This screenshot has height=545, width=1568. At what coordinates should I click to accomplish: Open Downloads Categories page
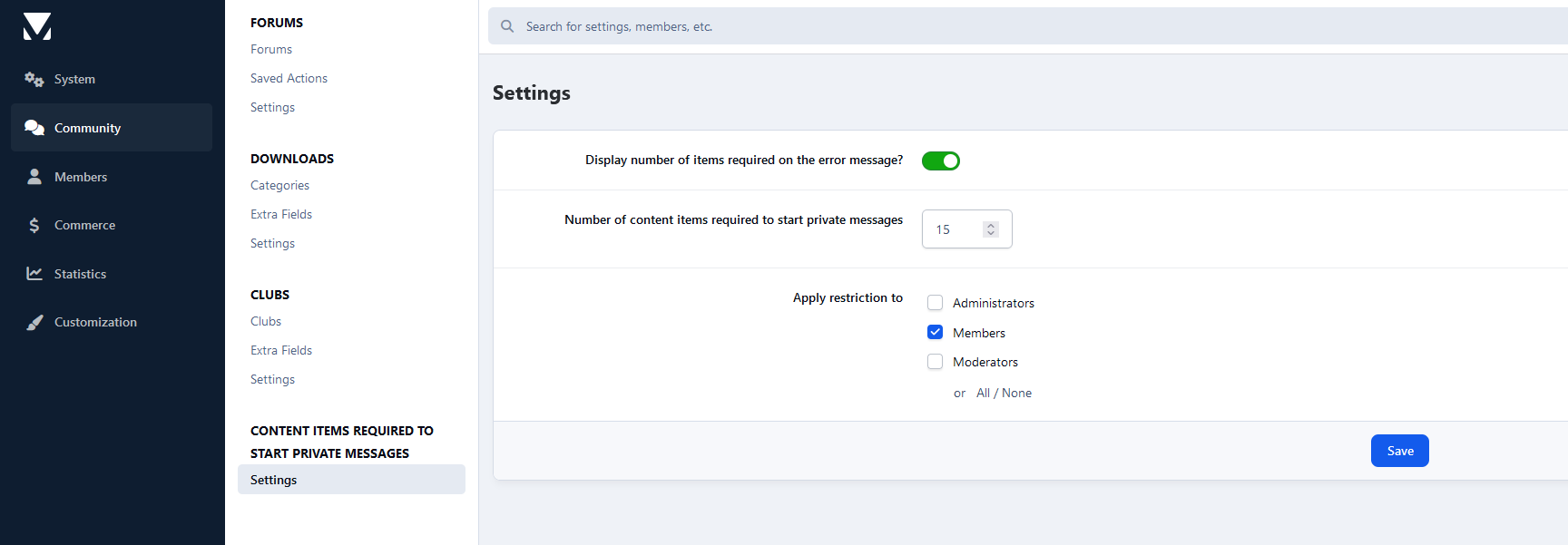[x=279, y=186]
